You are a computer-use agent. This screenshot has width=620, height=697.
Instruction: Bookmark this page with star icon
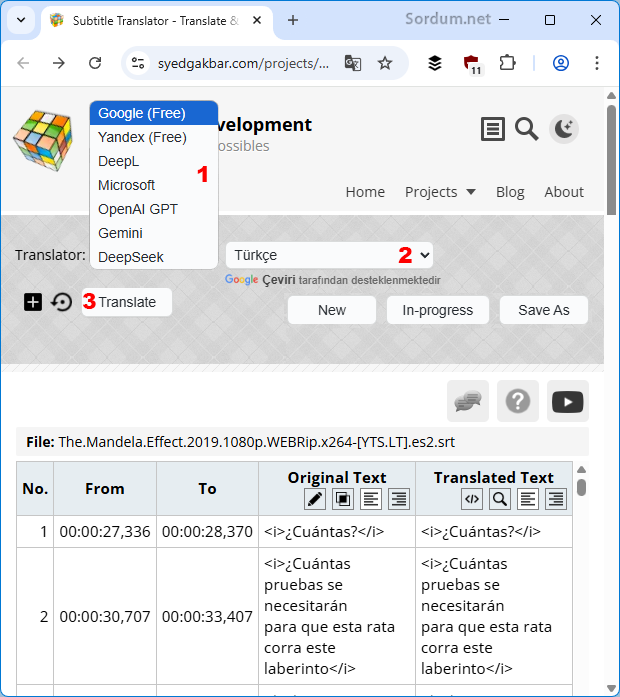point(385,63)
